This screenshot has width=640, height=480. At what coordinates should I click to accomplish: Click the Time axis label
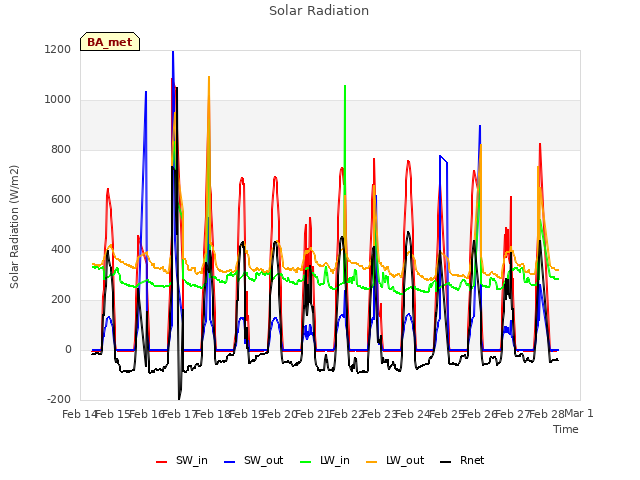click(566, 429)
